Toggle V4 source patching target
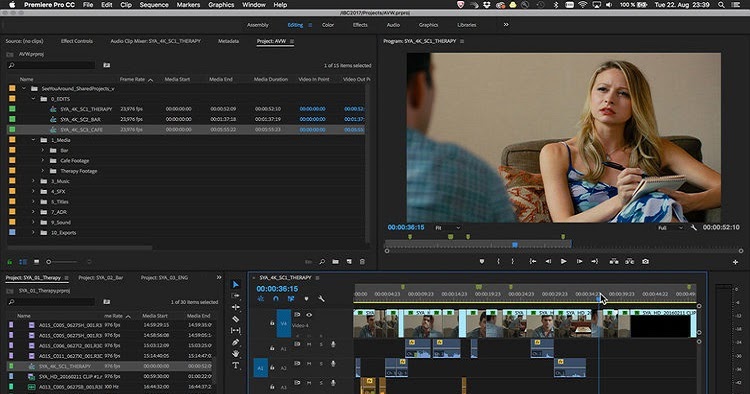 click(284, 323)
